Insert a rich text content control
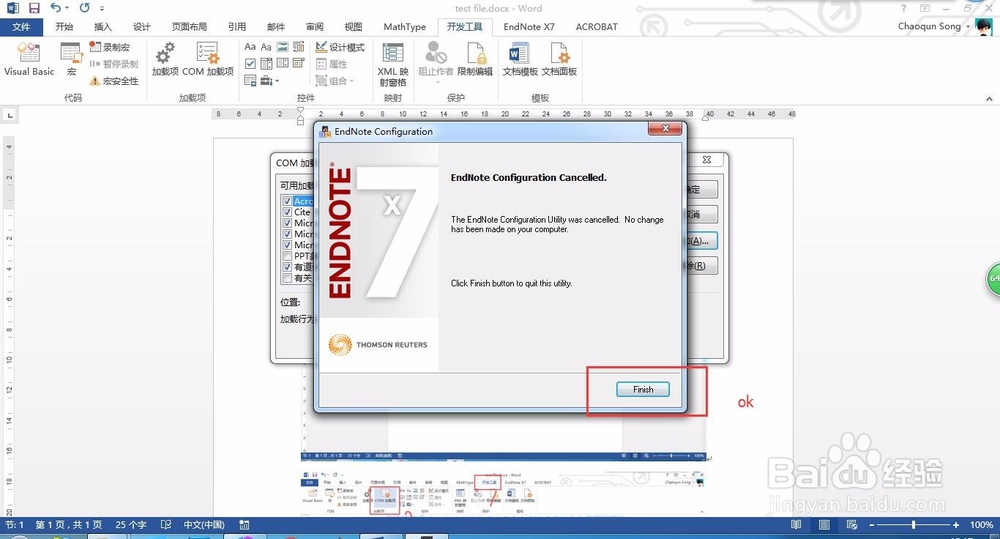 (250, 47)
